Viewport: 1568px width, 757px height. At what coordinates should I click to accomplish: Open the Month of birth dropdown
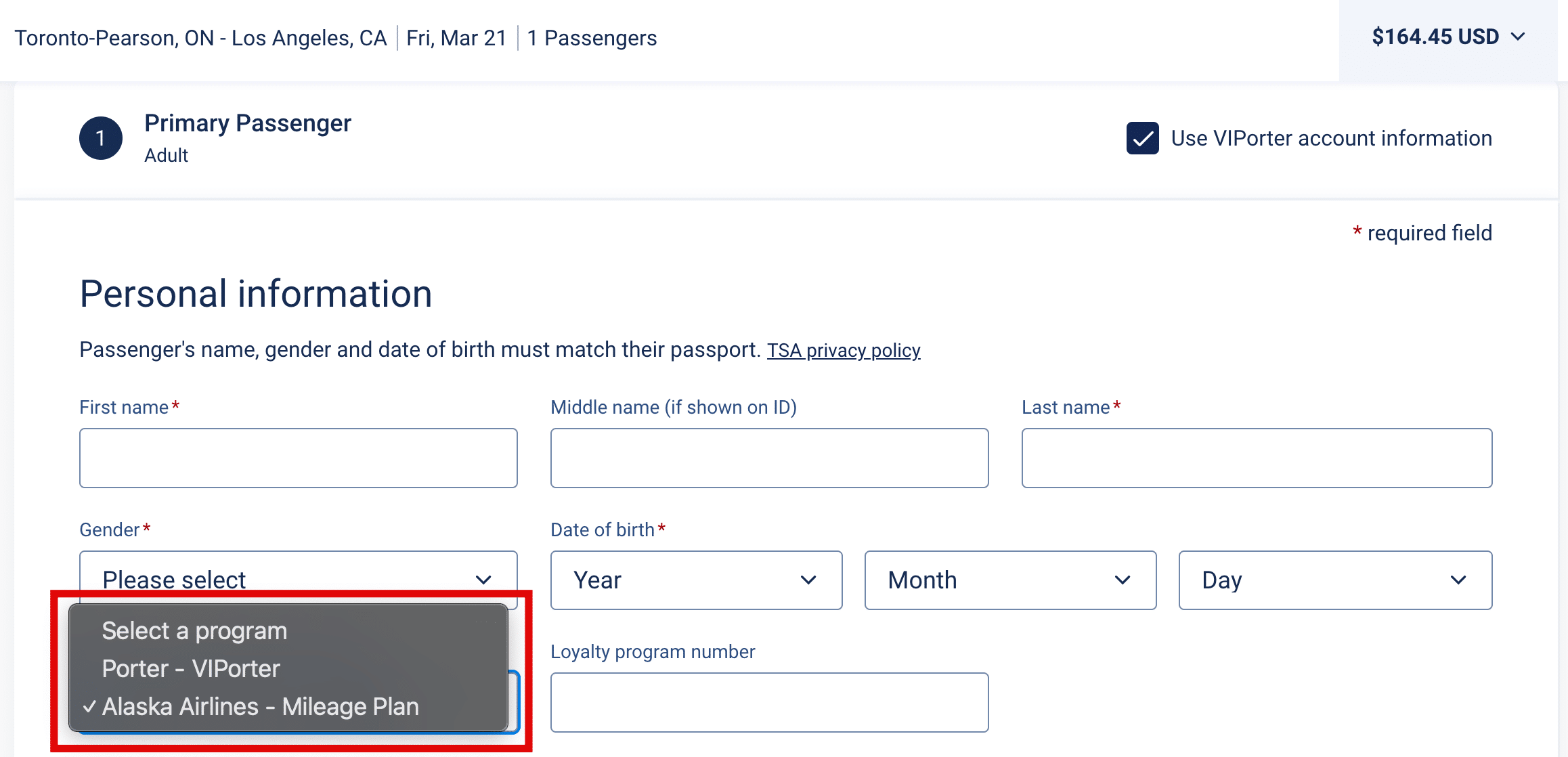click(x=1010, y=580)
